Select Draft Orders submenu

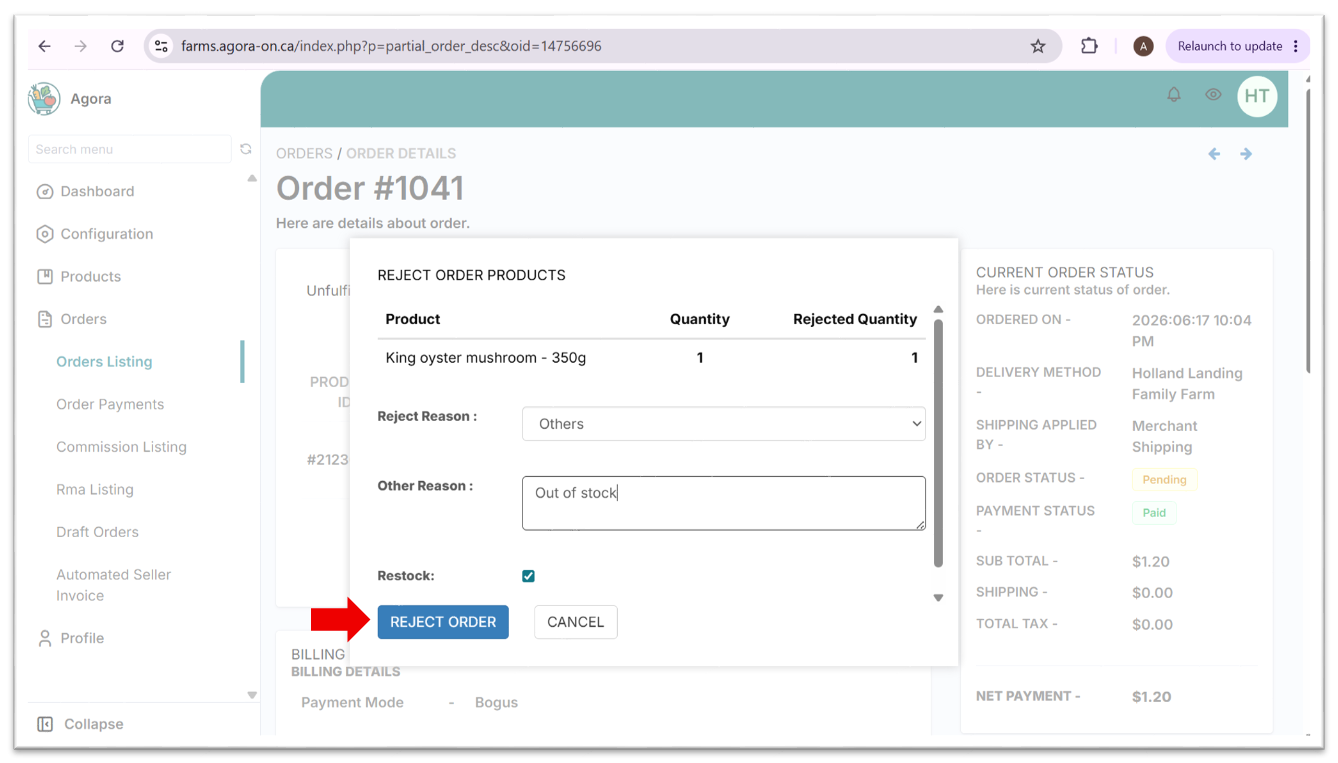[97, 532]
